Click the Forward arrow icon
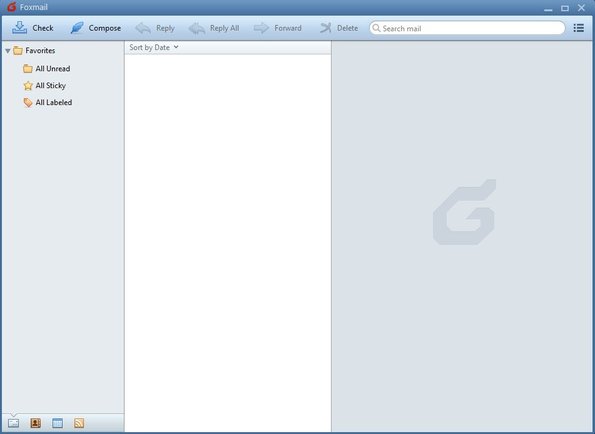Screen dimensions: 595x434 click(261, 28)
